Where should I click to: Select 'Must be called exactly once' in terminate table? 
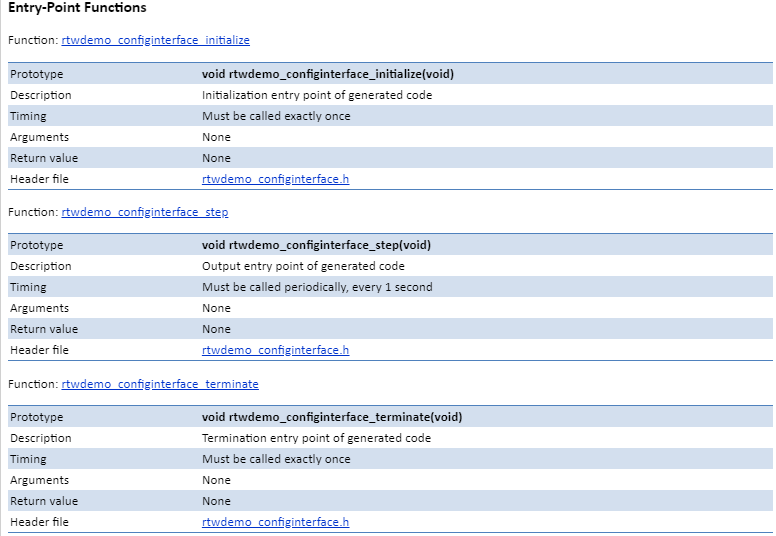pyautogui.click(x=276, y=459)
